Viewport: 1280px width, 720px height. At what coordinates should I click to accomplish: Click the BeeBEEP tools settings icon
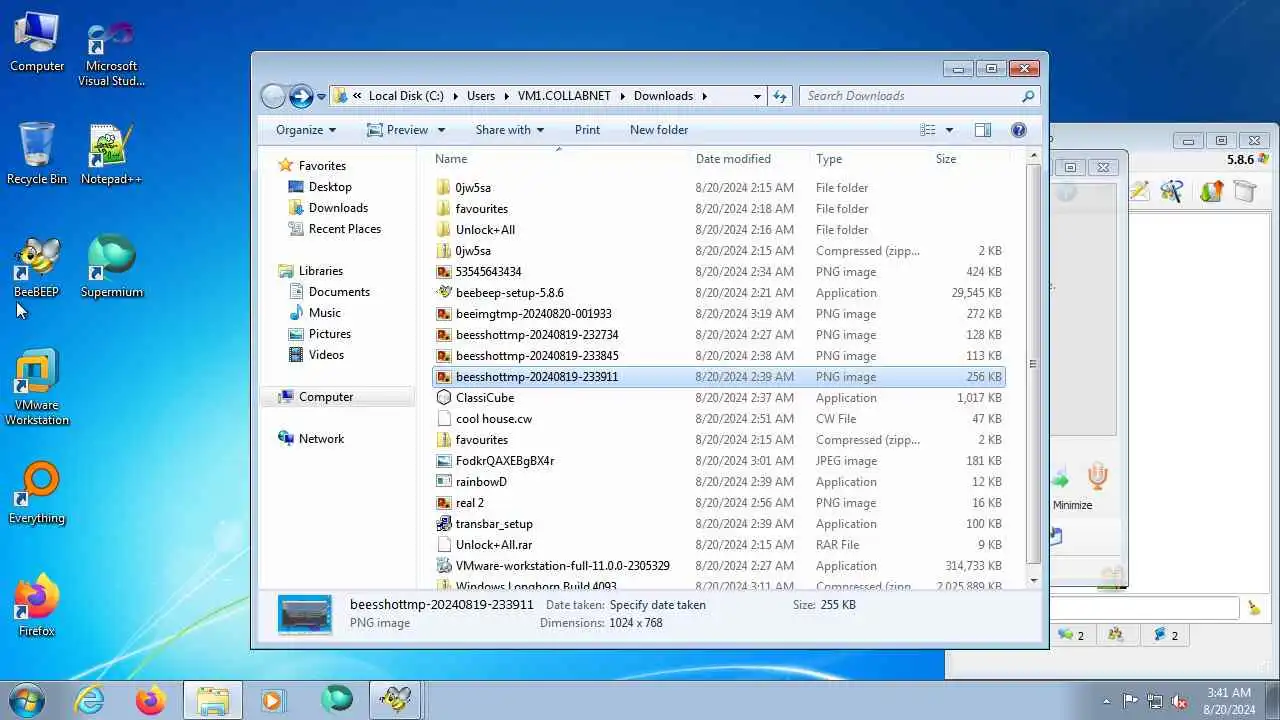pyautogui.click(x=1171, y=190)
